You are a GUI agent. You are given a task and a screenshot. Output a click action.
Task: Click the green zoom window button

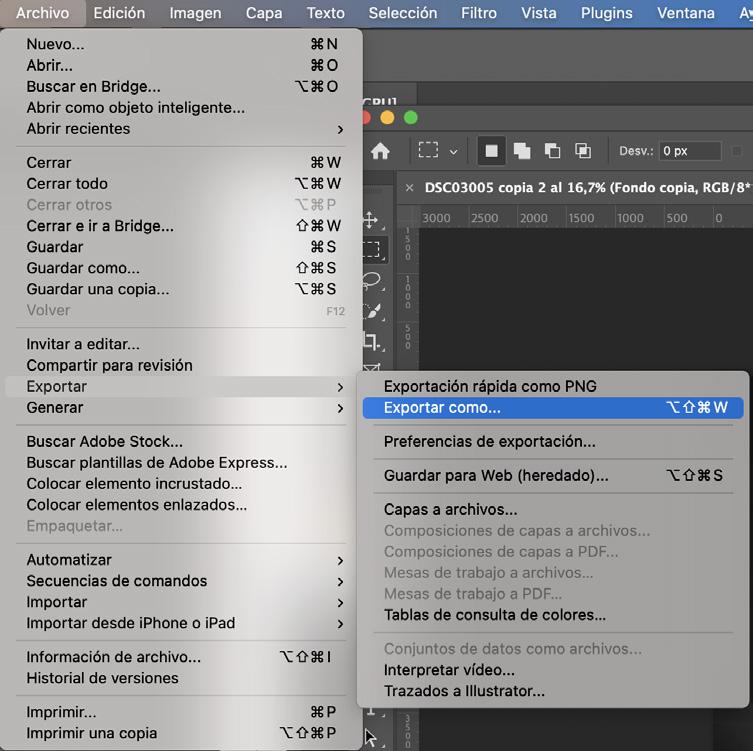click(411, 118)
